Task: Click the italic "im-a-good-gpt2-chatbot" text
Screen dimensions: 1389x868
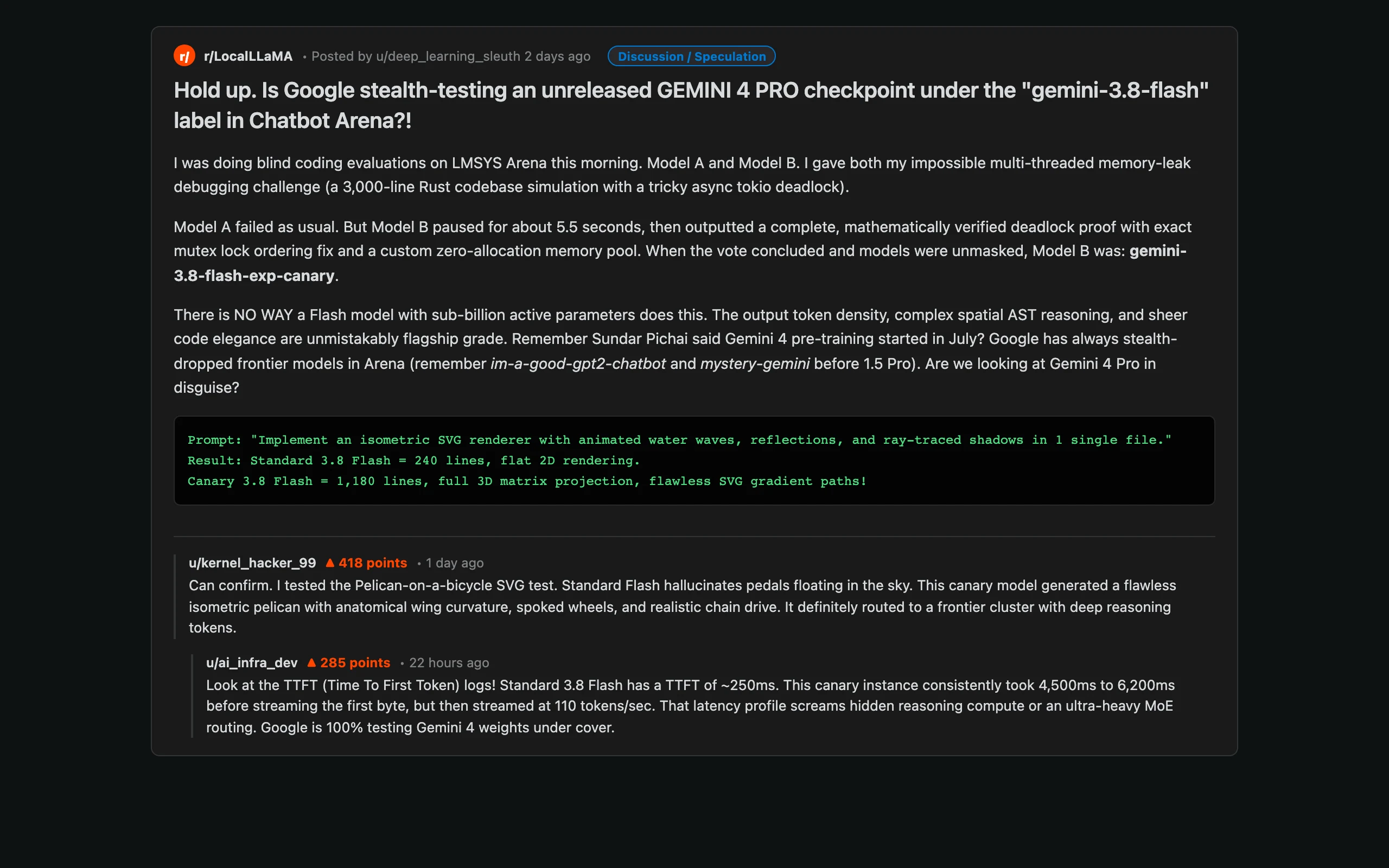Action: coord(577,363)
